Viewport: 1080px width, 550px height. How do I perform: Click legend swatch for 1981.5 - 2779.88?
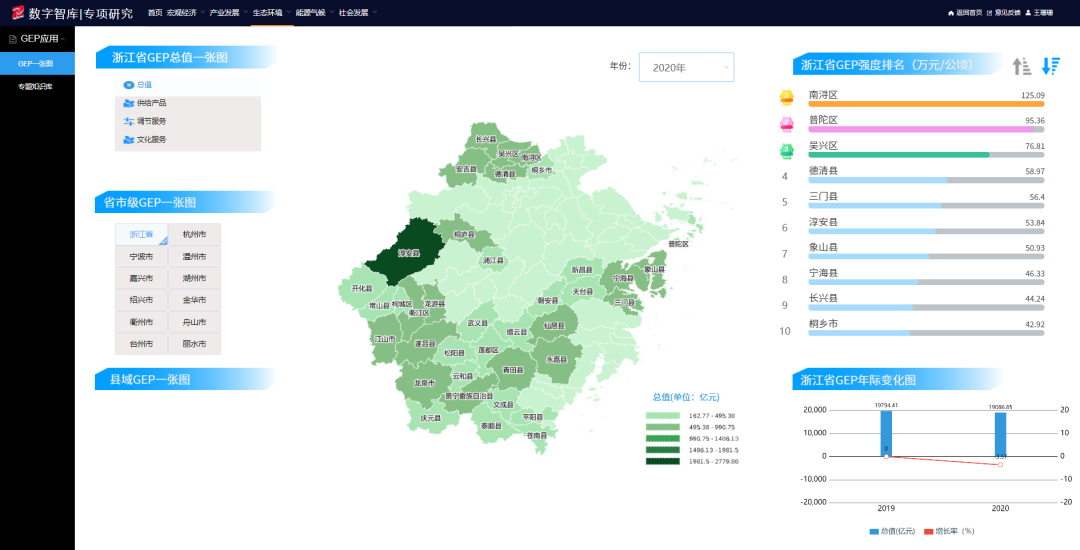coord(662,461)
